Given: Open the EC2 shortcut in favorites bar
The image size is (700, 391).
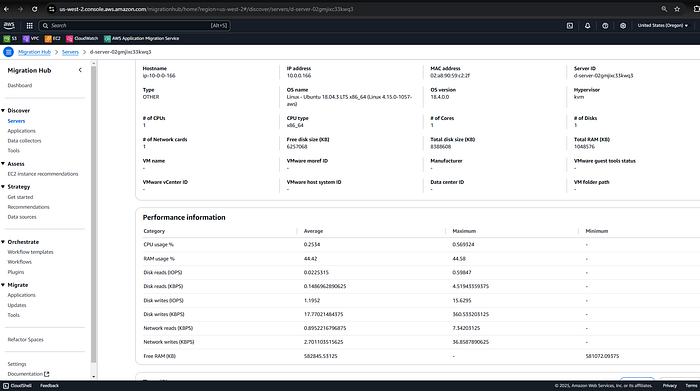Looking at the screenshot, I should point(53,38).
